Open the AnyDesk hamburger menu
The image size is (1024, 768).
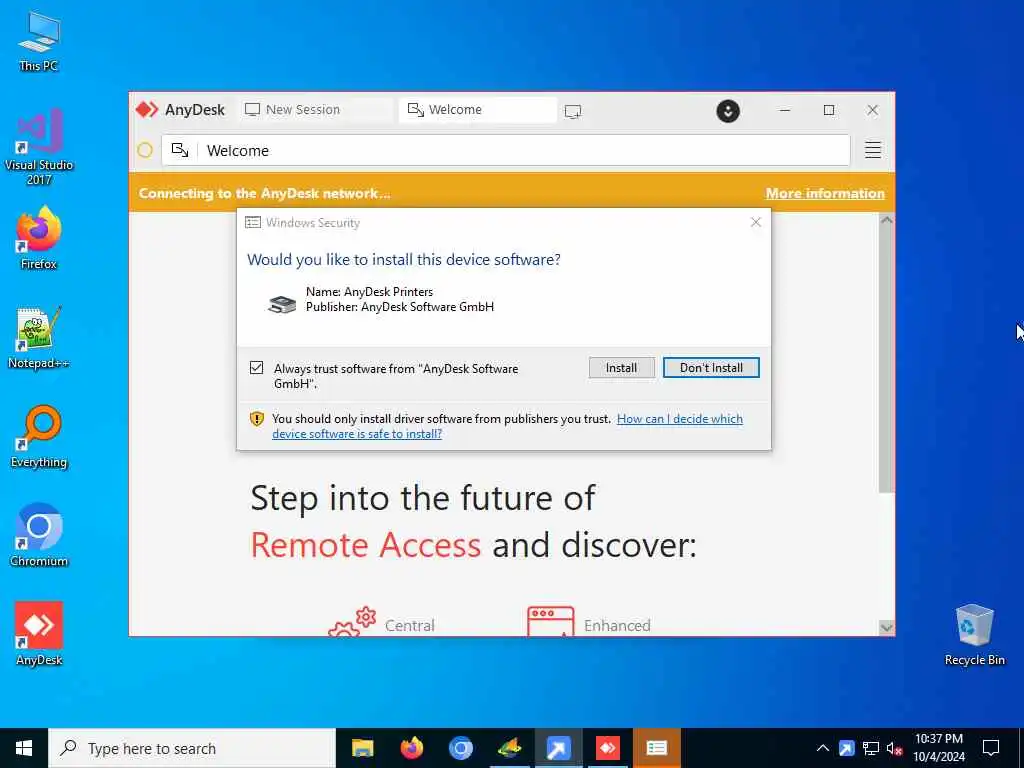[x=872, y=150]
